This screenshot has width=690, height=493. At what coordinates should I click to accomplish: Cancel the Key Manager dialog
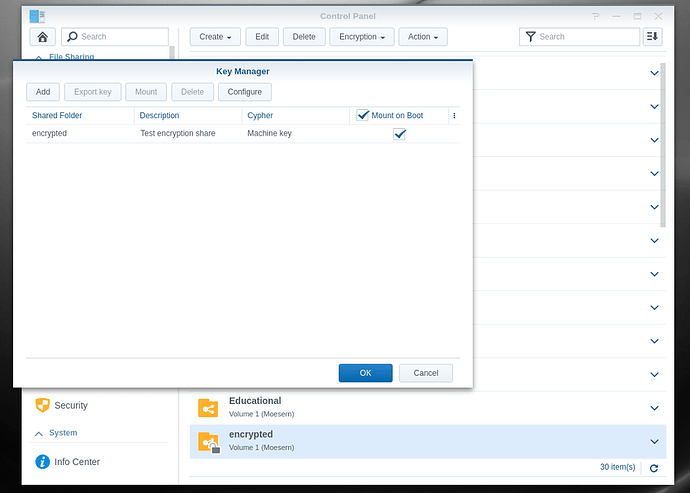click(x=426, y=373)
